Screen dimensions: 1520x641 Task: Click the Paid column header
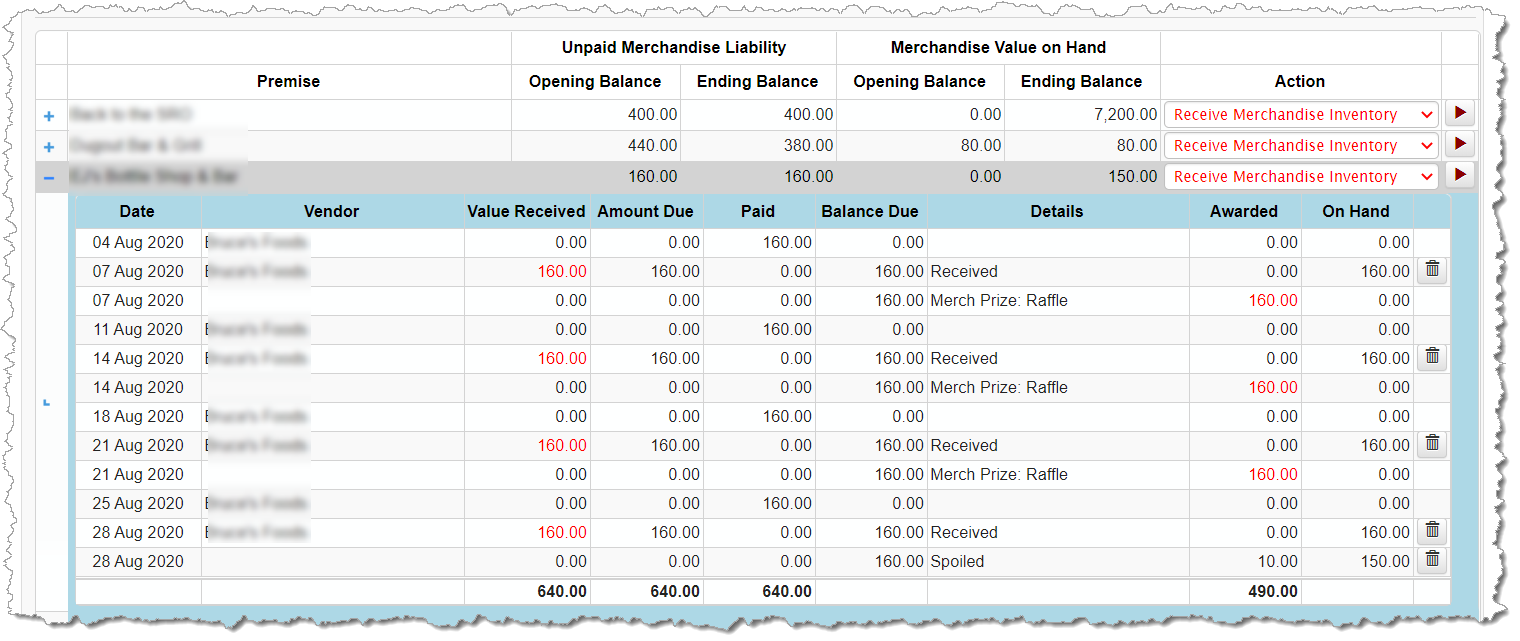click(x=758, y=212)
